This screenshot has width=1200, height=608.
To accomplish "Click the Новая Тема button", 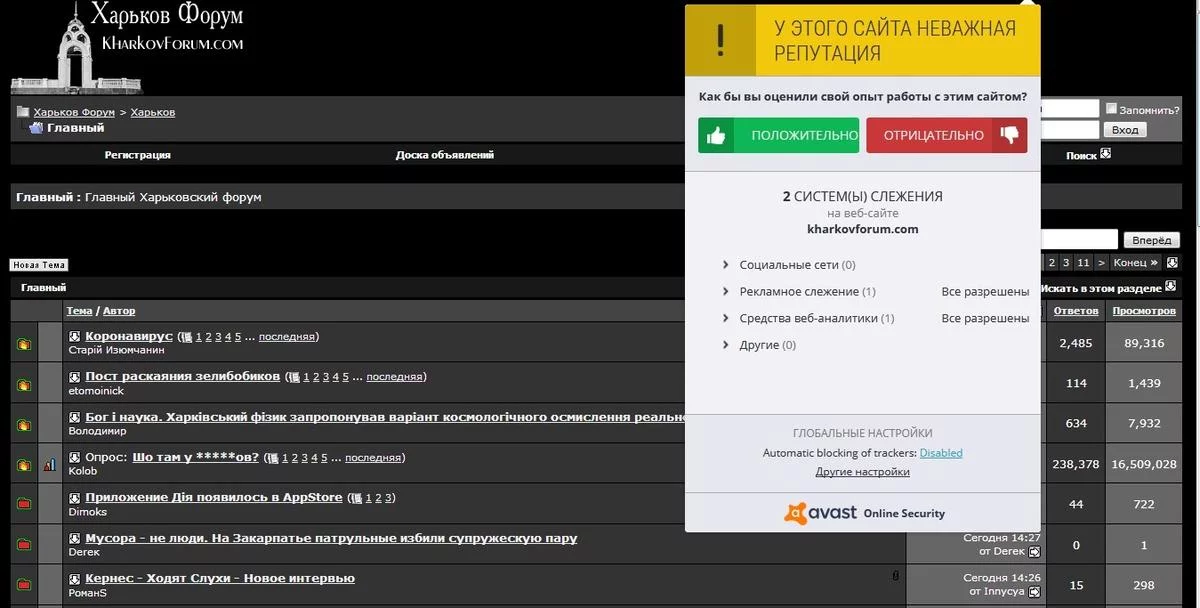I will click(x=38, y=264).
